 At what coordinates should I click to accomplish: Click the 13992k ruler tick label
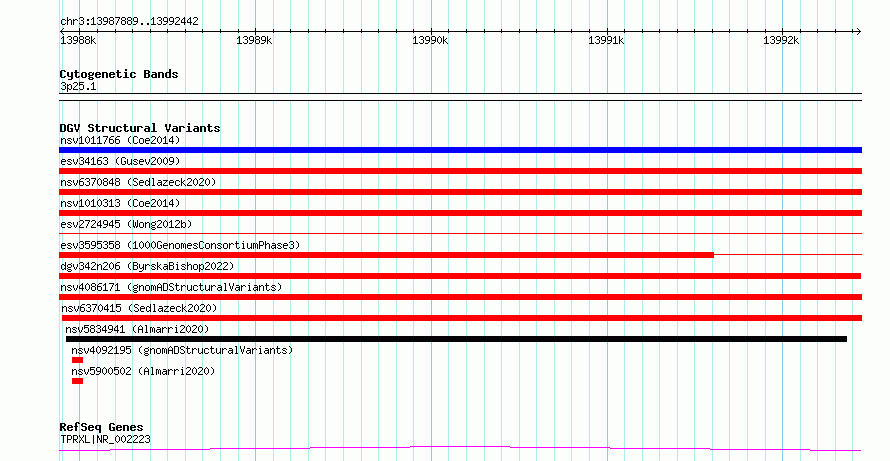click(781, 40)
